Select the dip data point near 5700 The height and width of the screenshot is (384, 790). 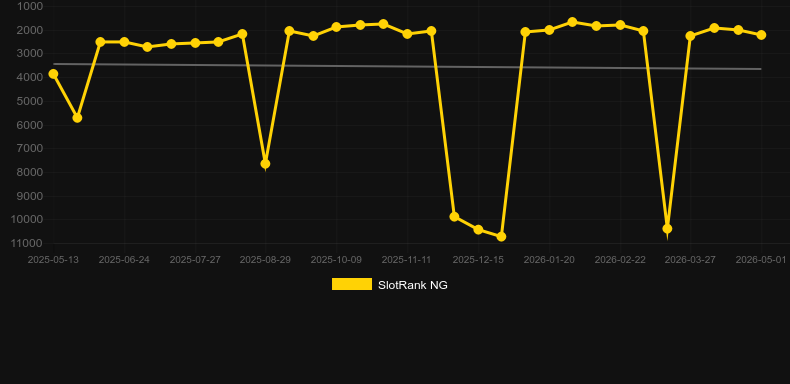[77, 118]
